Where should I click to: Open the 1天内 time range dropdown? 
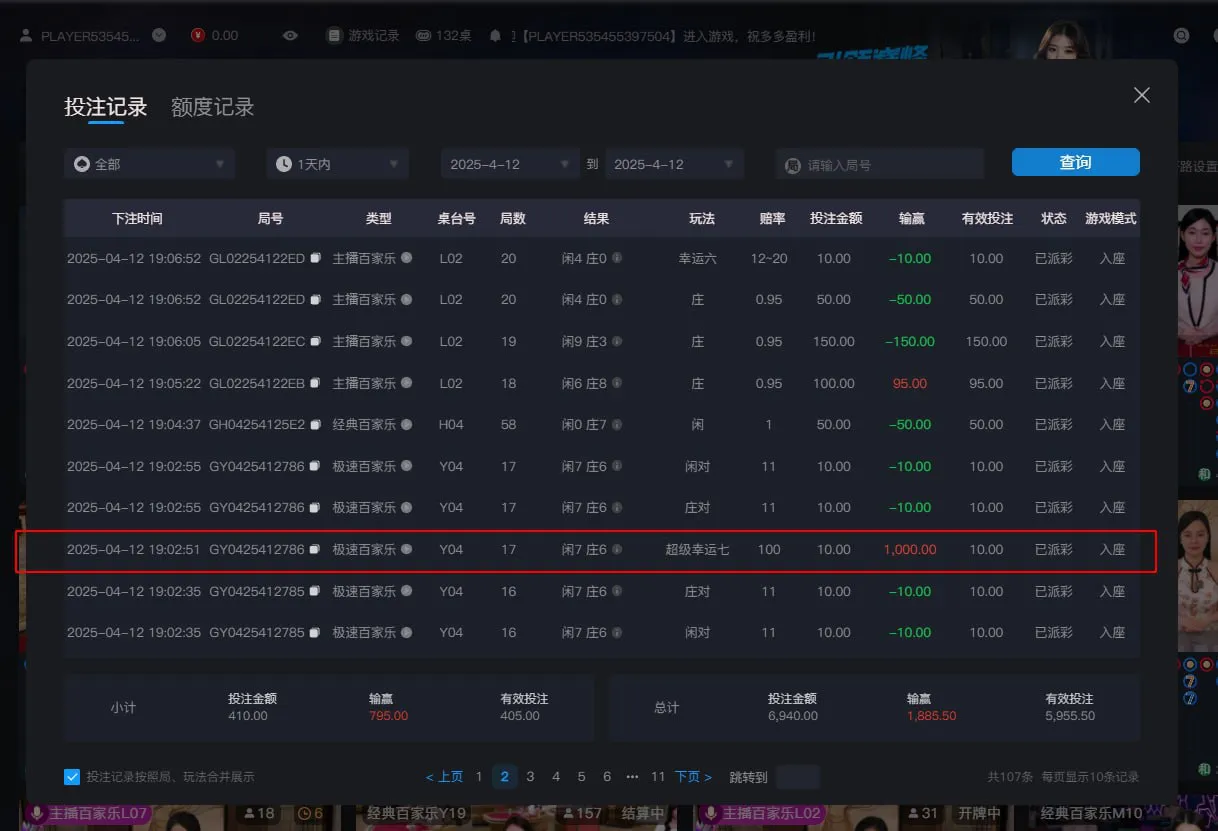(x=337, y=162)
